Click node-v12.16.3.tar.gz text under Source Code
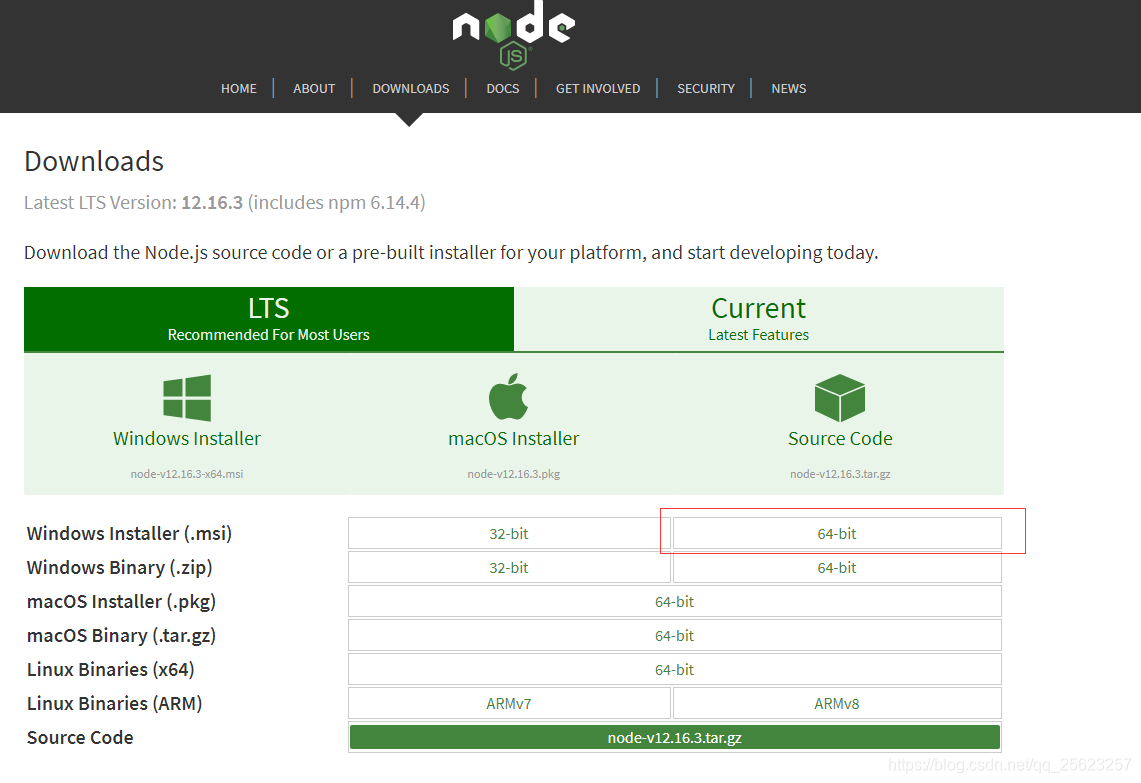This screenshot has width=1141, height=783. pos(840,474)
